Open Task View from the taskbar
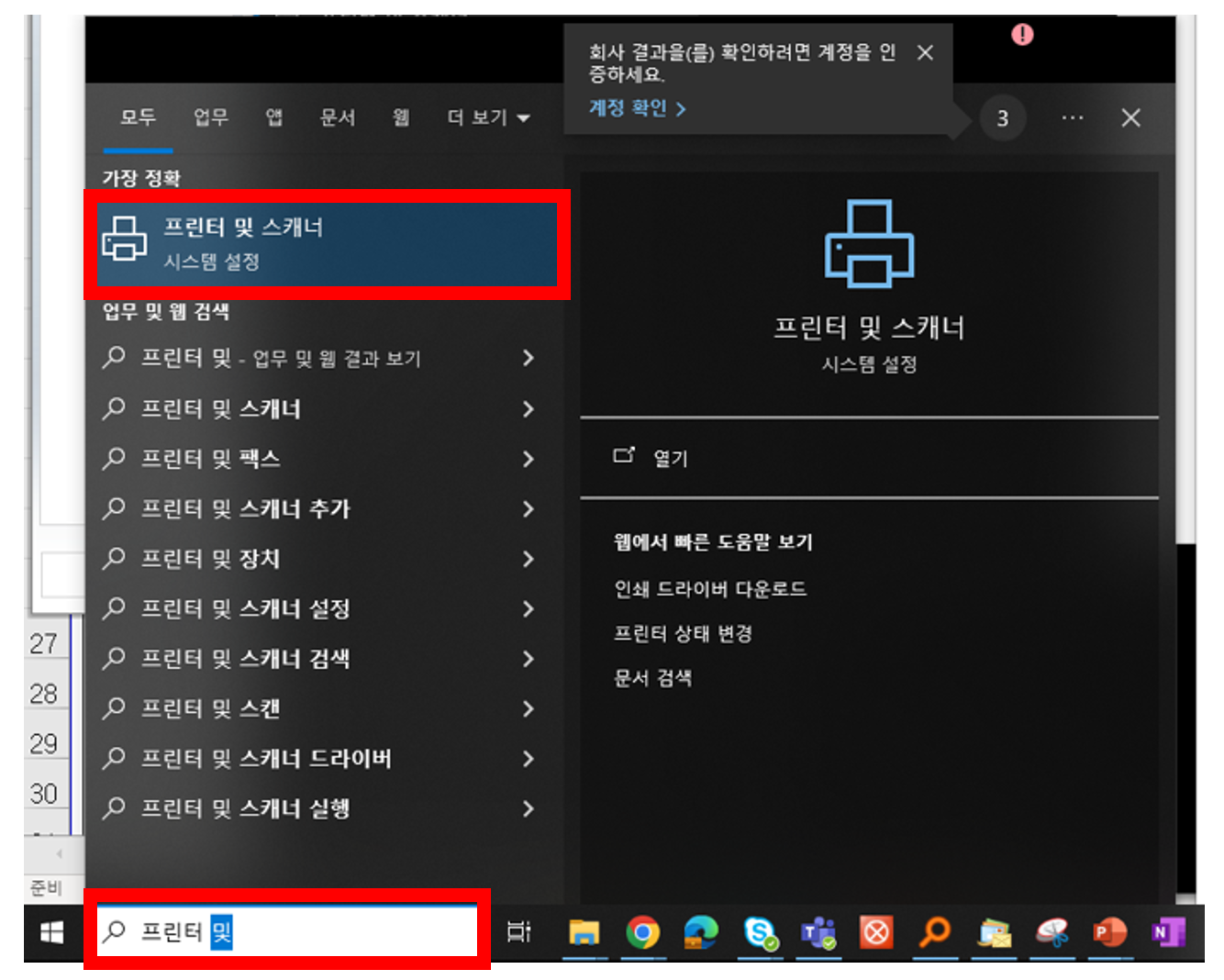This screenshot has height=980, width=1224. pyautogui.click(x=518, y=932)
